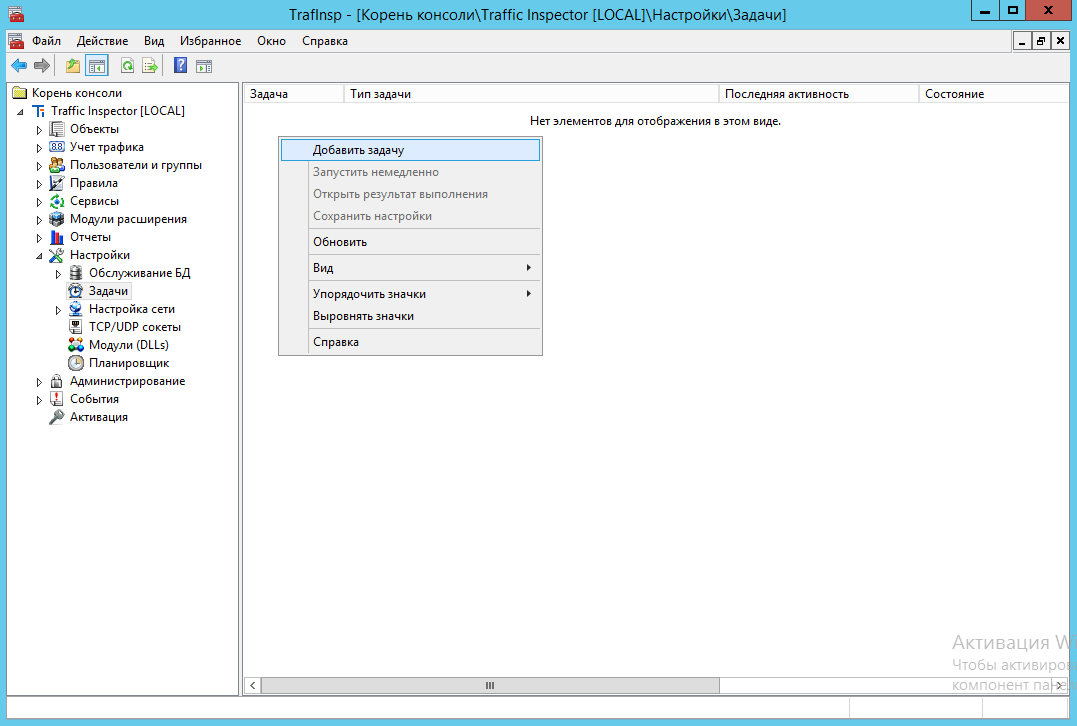The image size is (1077, 726).
Task: Open the Избранное menu
Action: [x=210, y=41]
